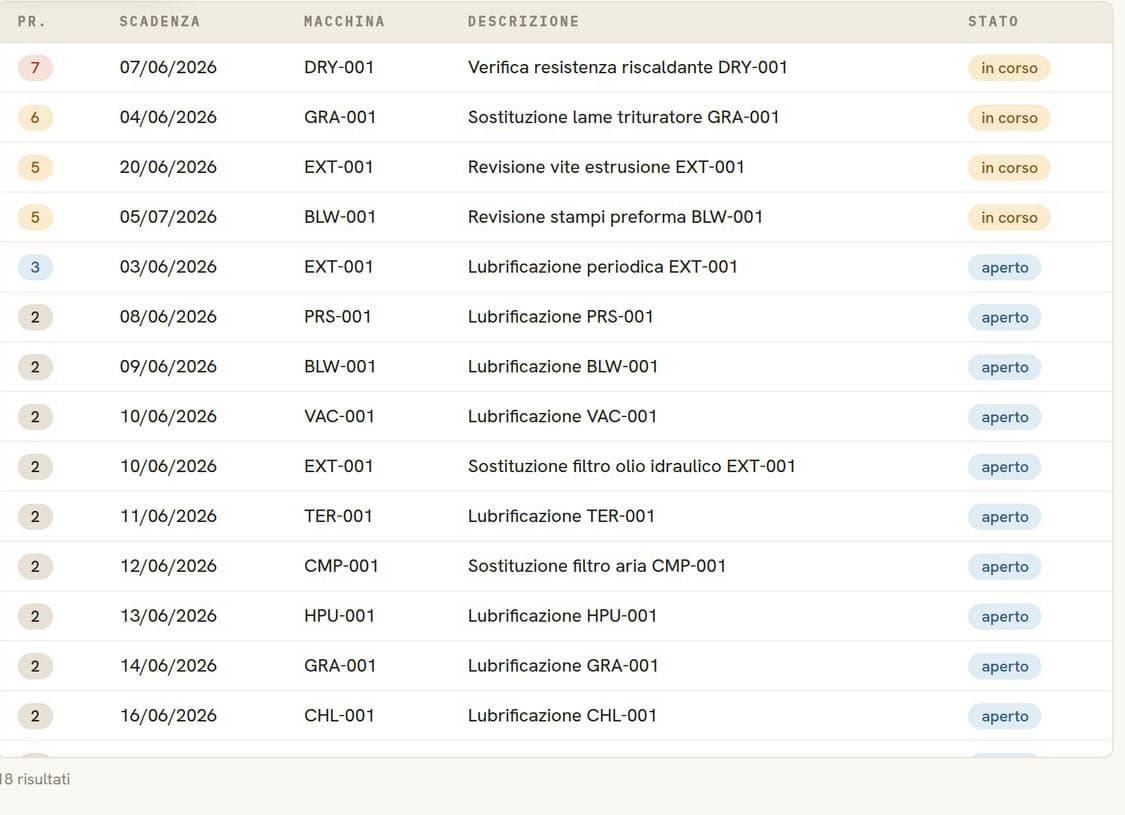
Task: Click machine cell PRS-001
Action: click(337, 316)
